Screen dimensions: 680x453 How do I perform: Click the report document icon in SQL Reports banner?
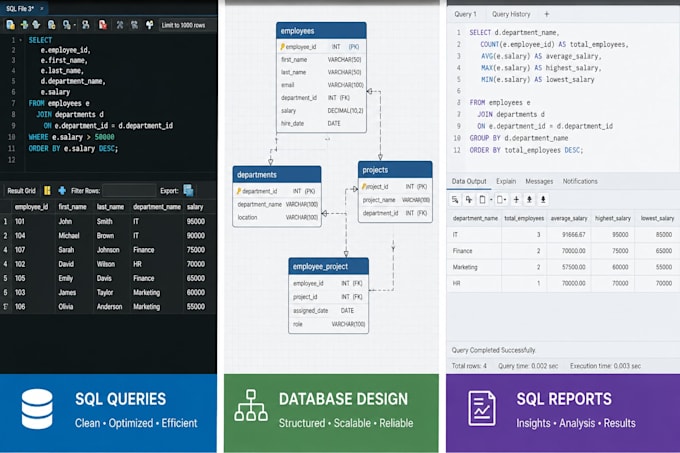(481, 408)
